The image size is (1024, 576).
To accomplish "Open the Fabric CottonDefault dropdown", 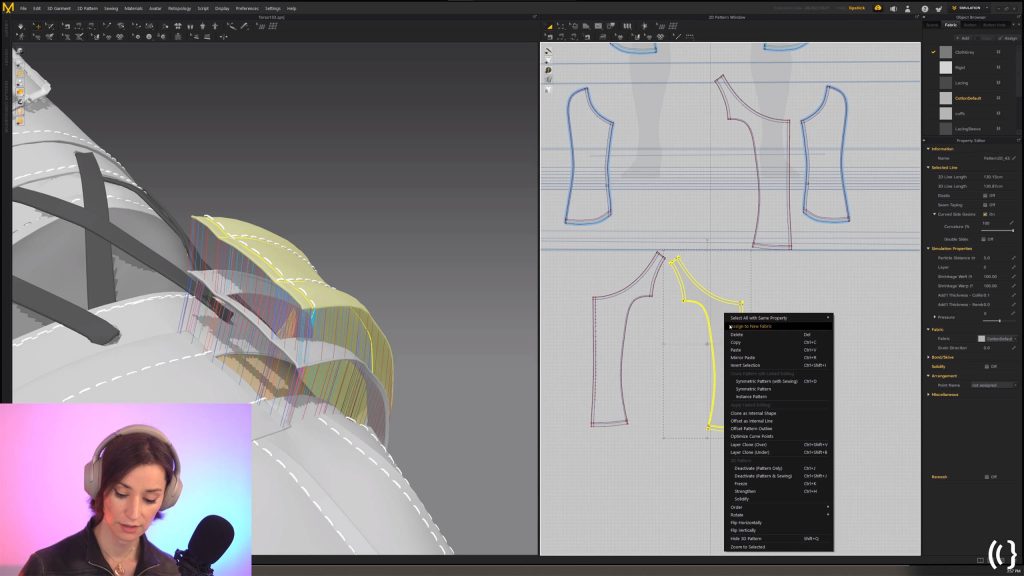I will 997,338.
